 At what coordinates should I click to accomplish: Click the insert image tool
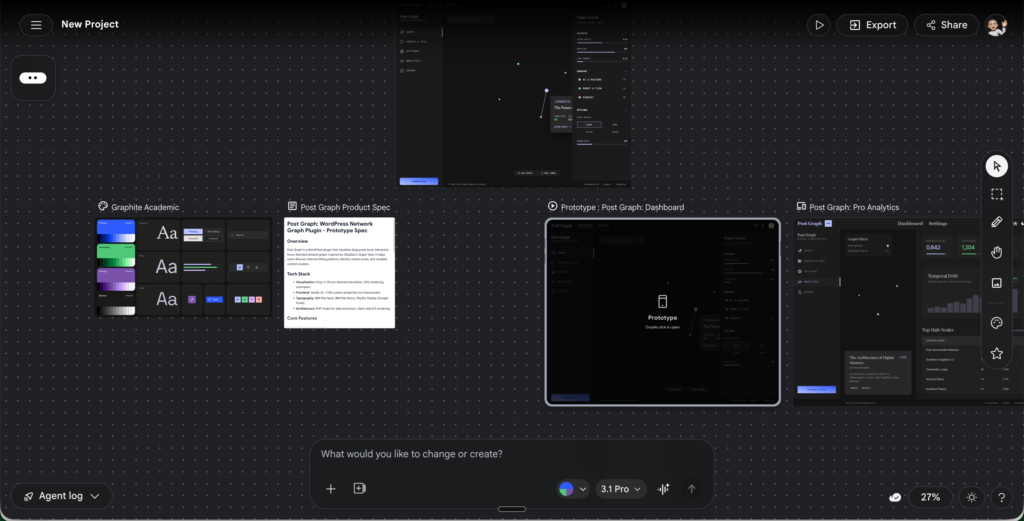click(996, 283)
